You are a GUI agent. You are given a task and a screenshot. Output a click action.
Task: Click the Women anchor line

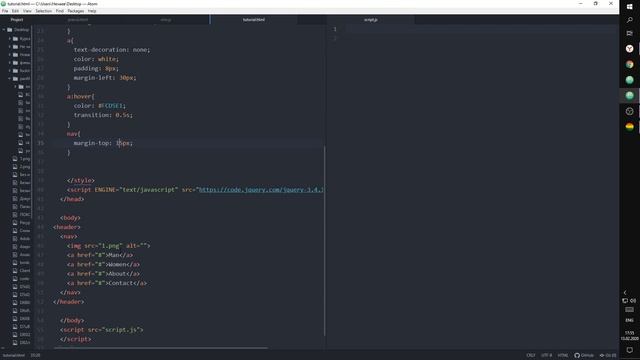tap(103, 265)
